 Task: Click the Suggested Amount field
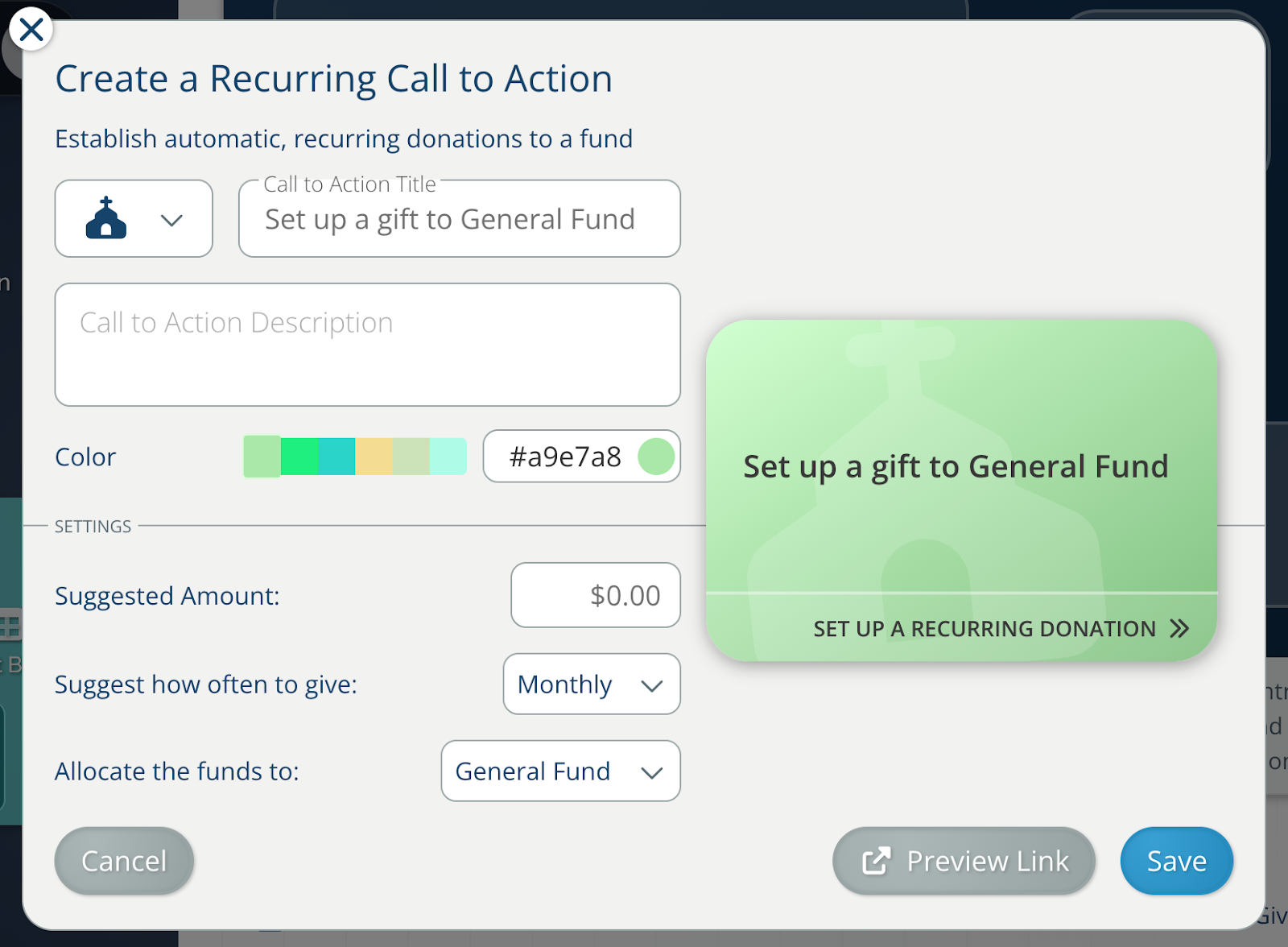tap(596, 596)
